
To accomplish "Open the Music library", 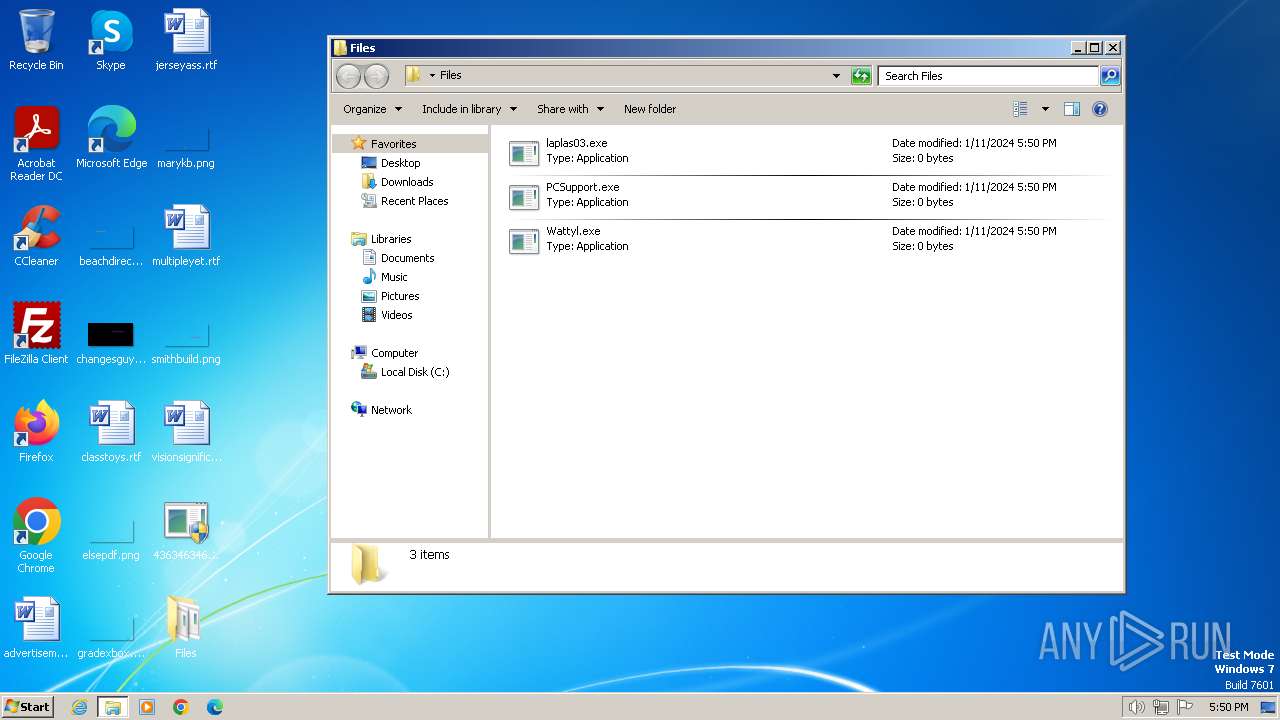I will [394, 277].
